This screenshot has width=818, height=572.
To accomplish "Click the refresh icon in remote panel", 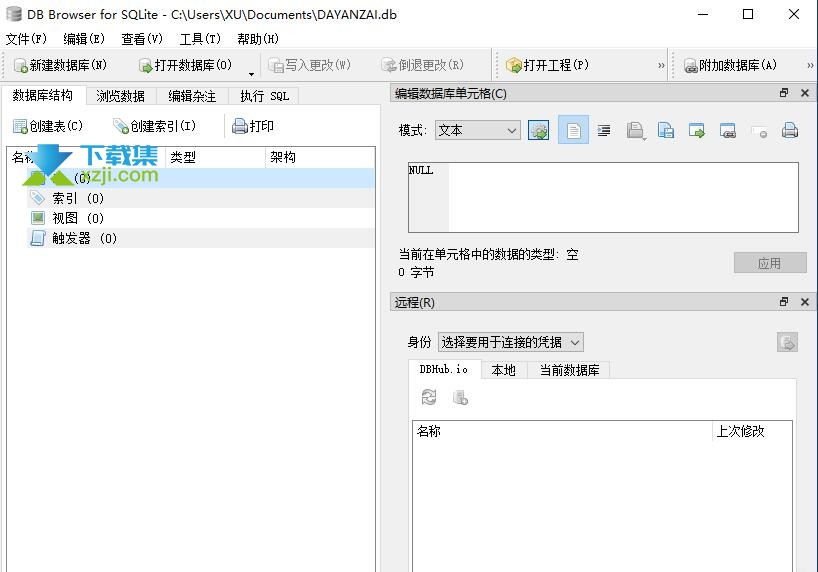I will [429, 398].
